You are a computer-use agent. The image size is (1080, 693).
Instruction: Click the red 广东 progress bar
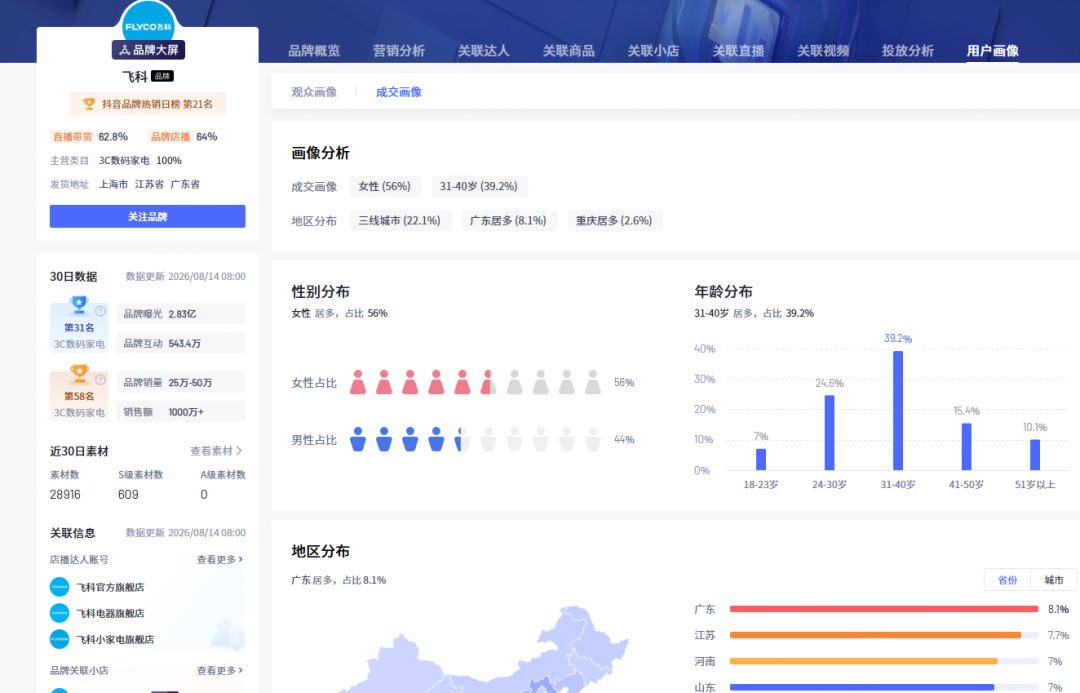(x=884, y=609)
